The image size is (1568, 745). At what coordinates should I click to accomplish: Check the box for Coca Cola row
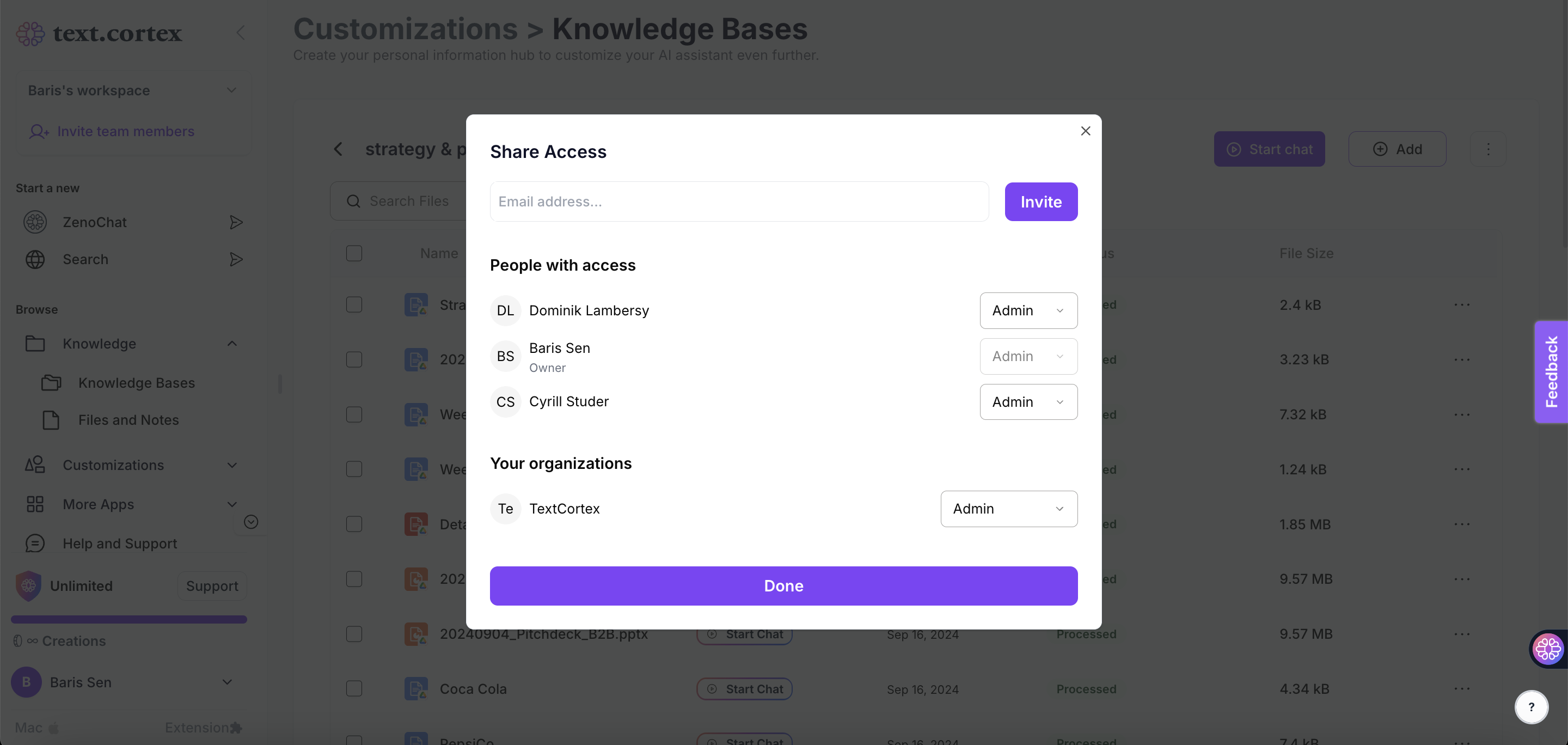pos(354,688)
